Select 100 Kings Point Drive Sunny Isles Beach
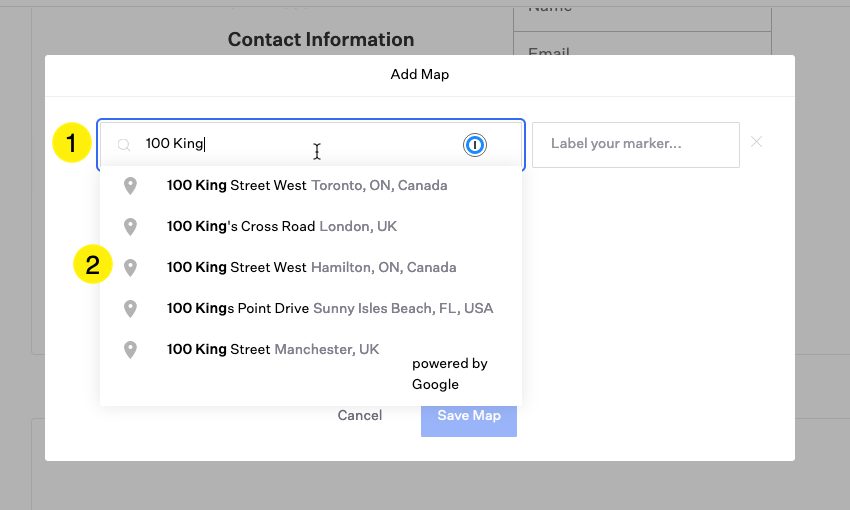The height and width of the screenshot is (510, 850). [329, 309]
